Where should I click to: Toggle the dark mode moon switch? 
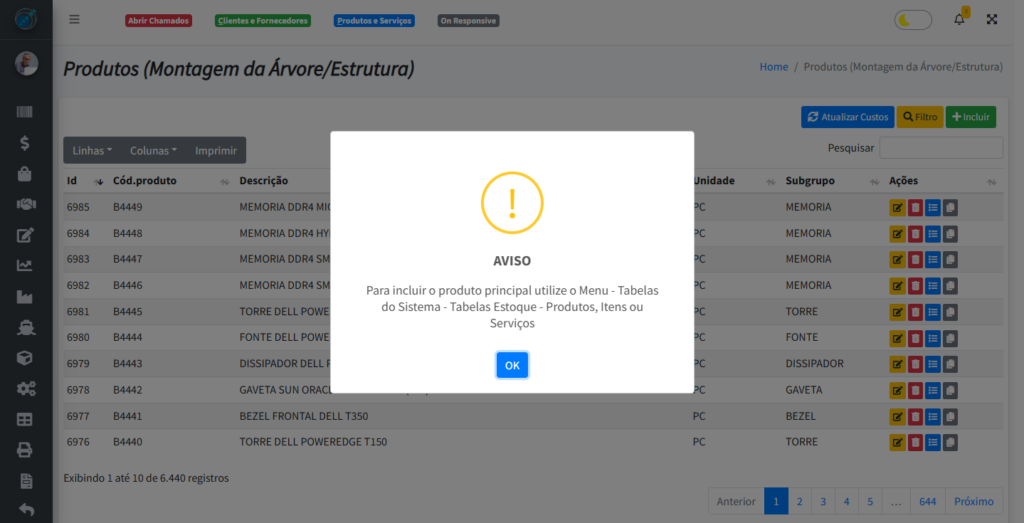point(912,20)
